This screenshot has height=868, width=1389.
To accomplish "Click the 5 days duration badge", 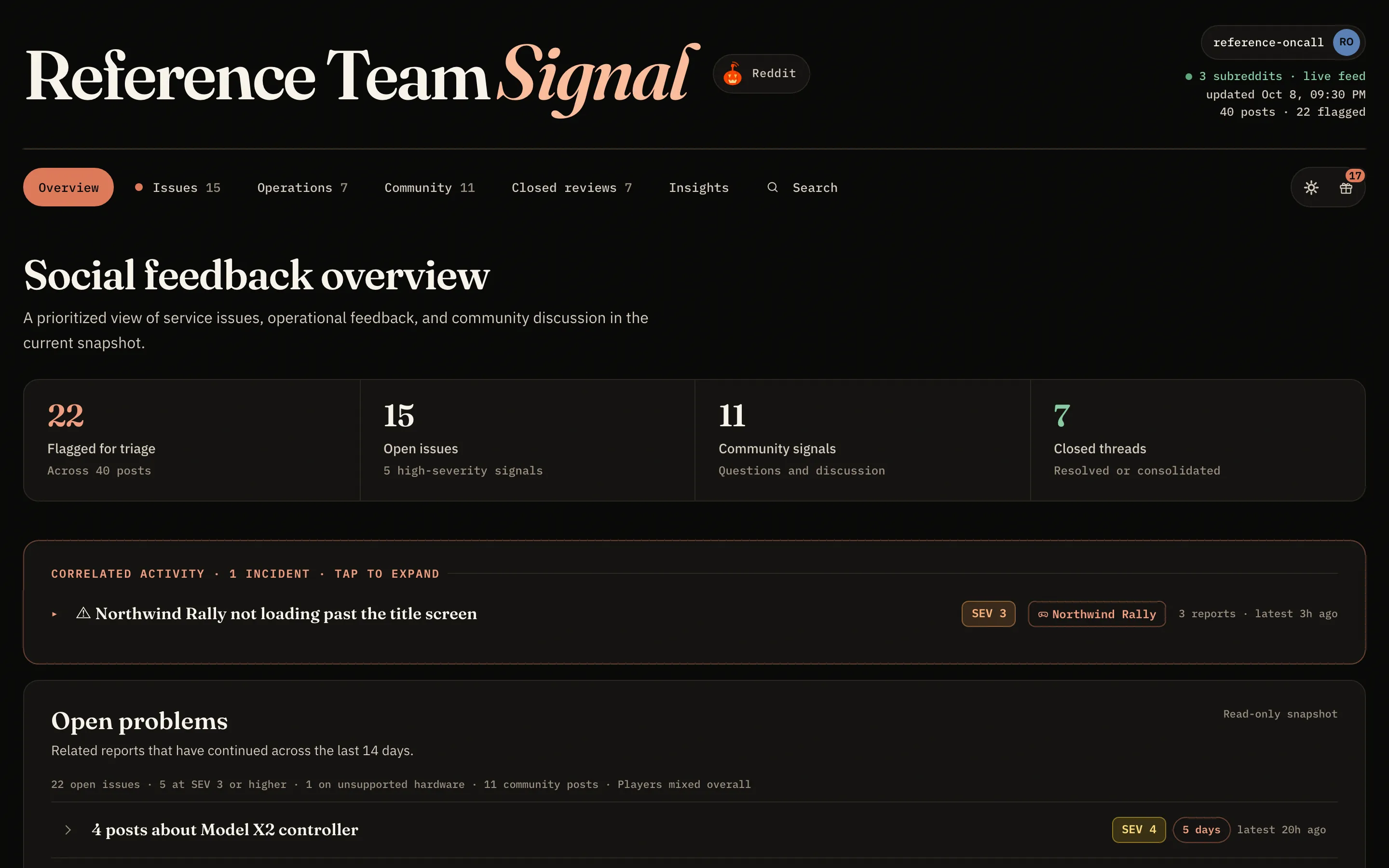I will (x=1201, y=830).
